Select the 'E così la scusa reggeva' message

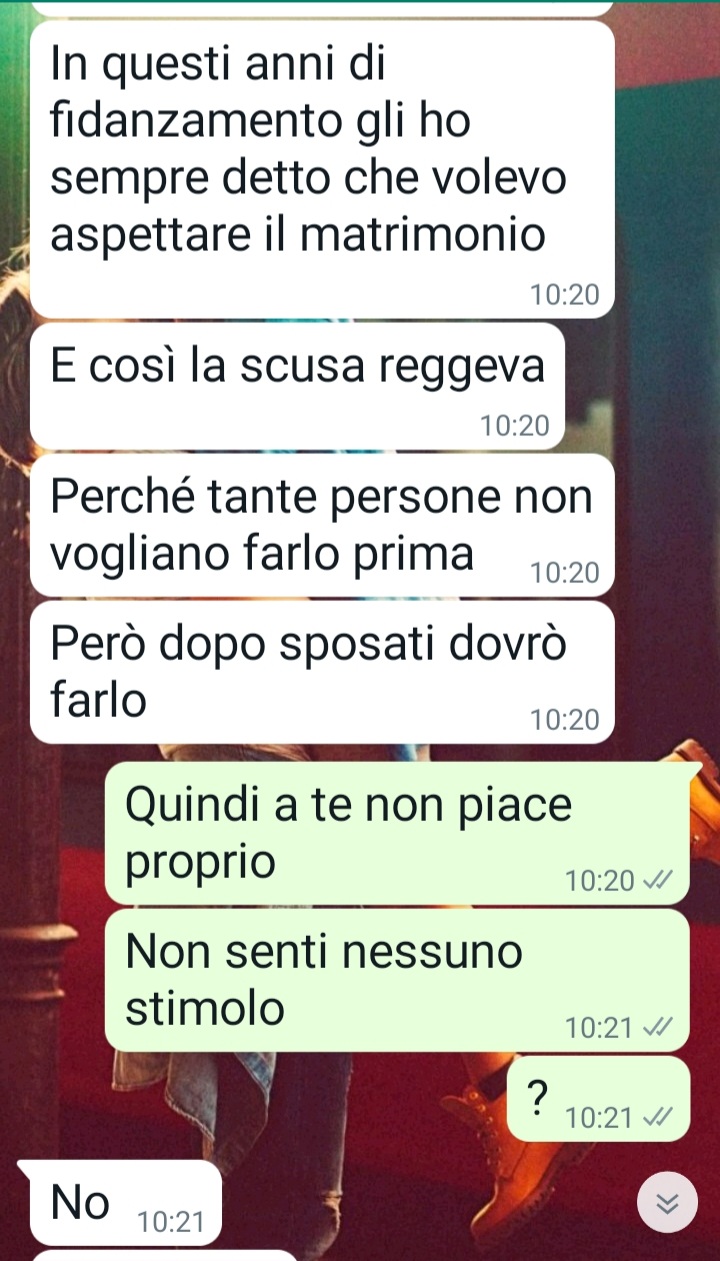coord(298,386)
